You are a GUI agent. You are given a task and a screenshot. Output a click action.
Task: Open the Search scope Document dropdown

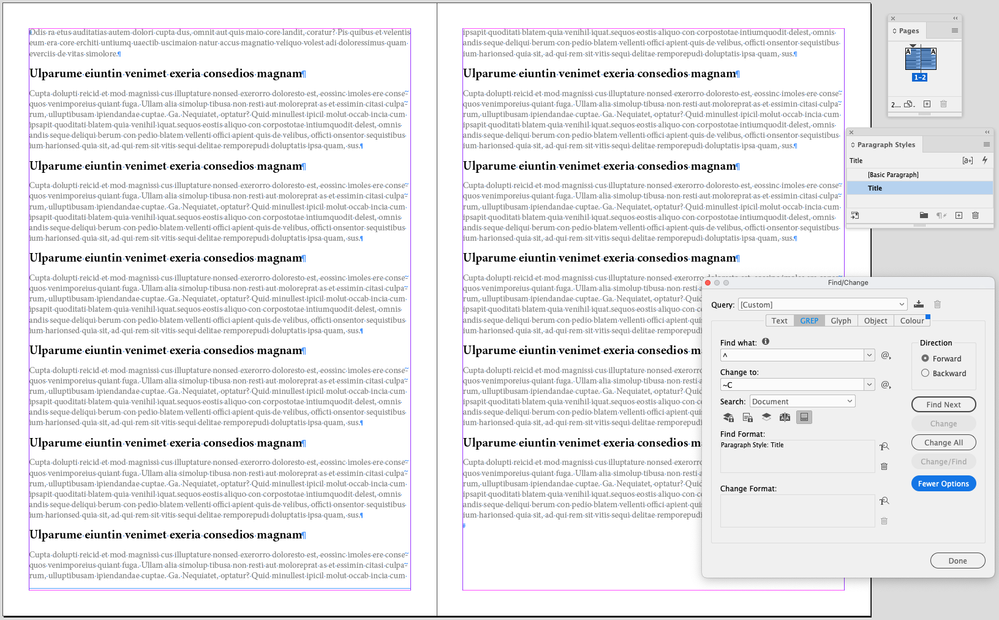tap(802, 401)
